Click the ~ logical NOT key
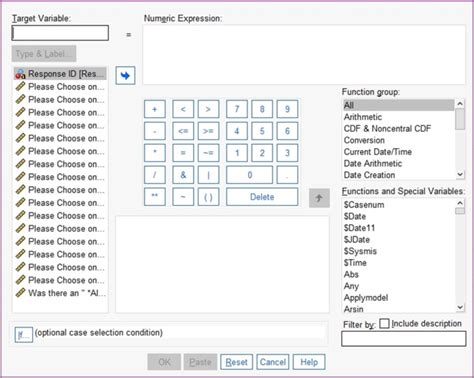The height and width of the screenshot is (378, 474). point(183,197)
